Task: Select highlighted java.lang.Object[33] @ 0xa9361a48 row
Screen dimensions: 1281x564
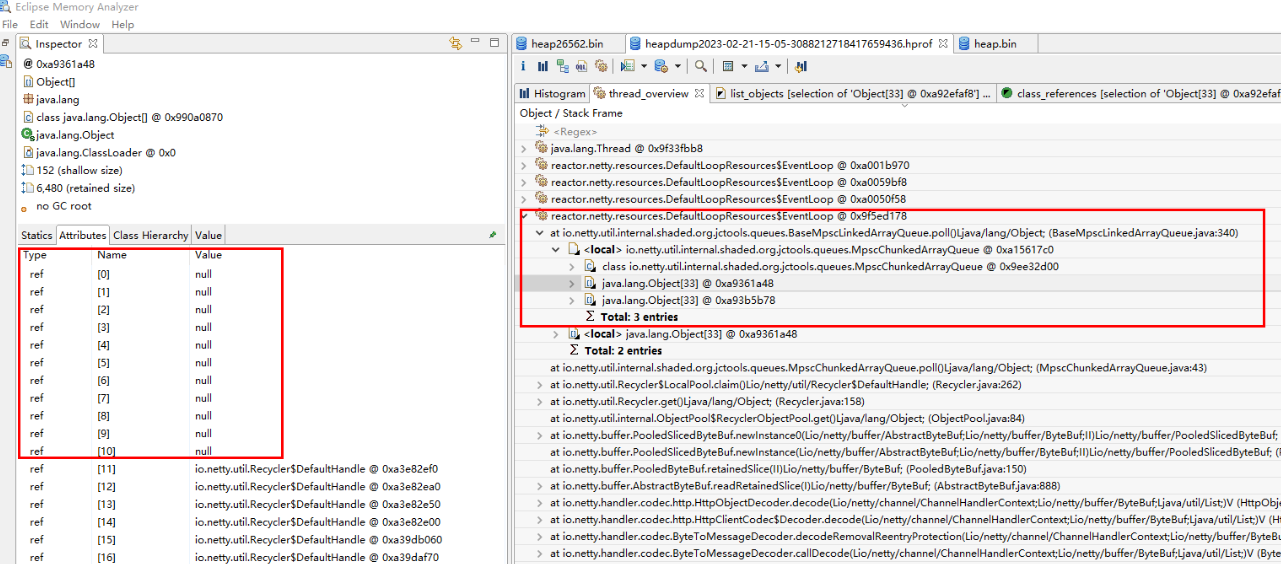Action: 688,283
